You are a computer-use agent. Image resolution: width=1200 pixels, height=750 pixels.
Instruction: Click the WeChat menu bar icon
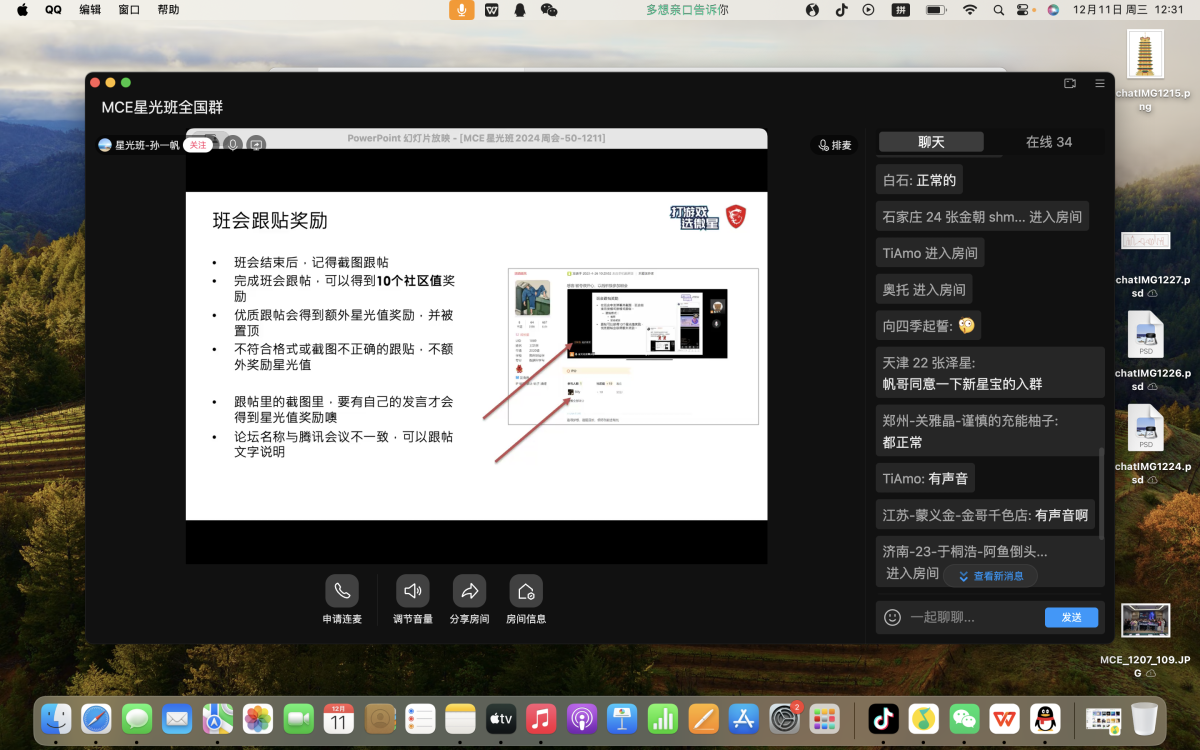(x=548, y=9)
